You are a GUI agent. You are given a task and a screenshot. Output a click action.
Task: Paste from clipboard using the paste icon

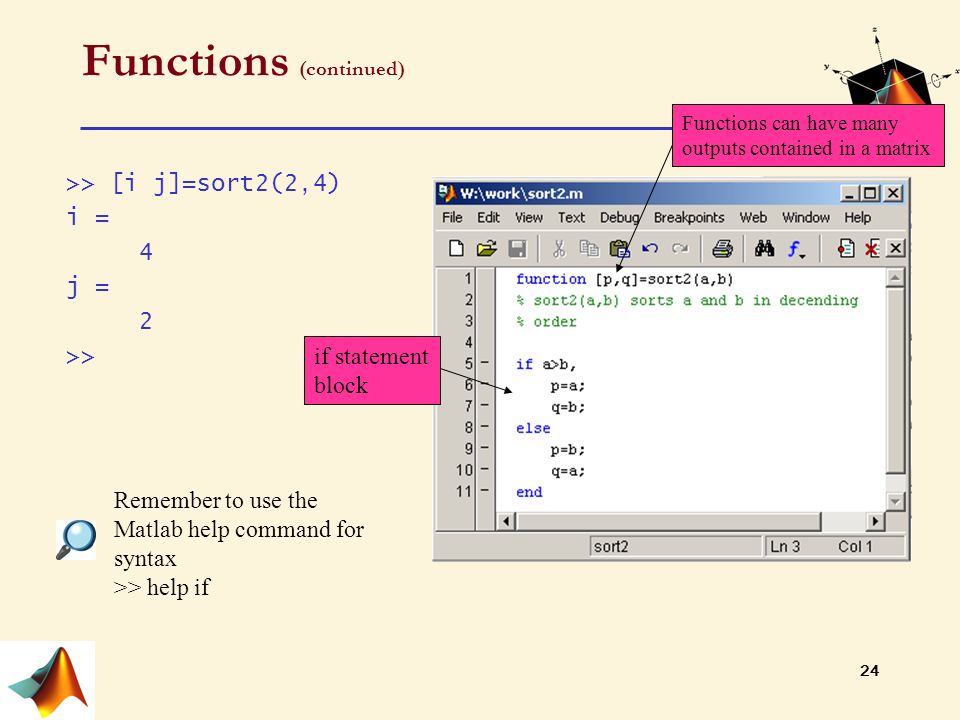pyautogui.click(x=620, y=249)
